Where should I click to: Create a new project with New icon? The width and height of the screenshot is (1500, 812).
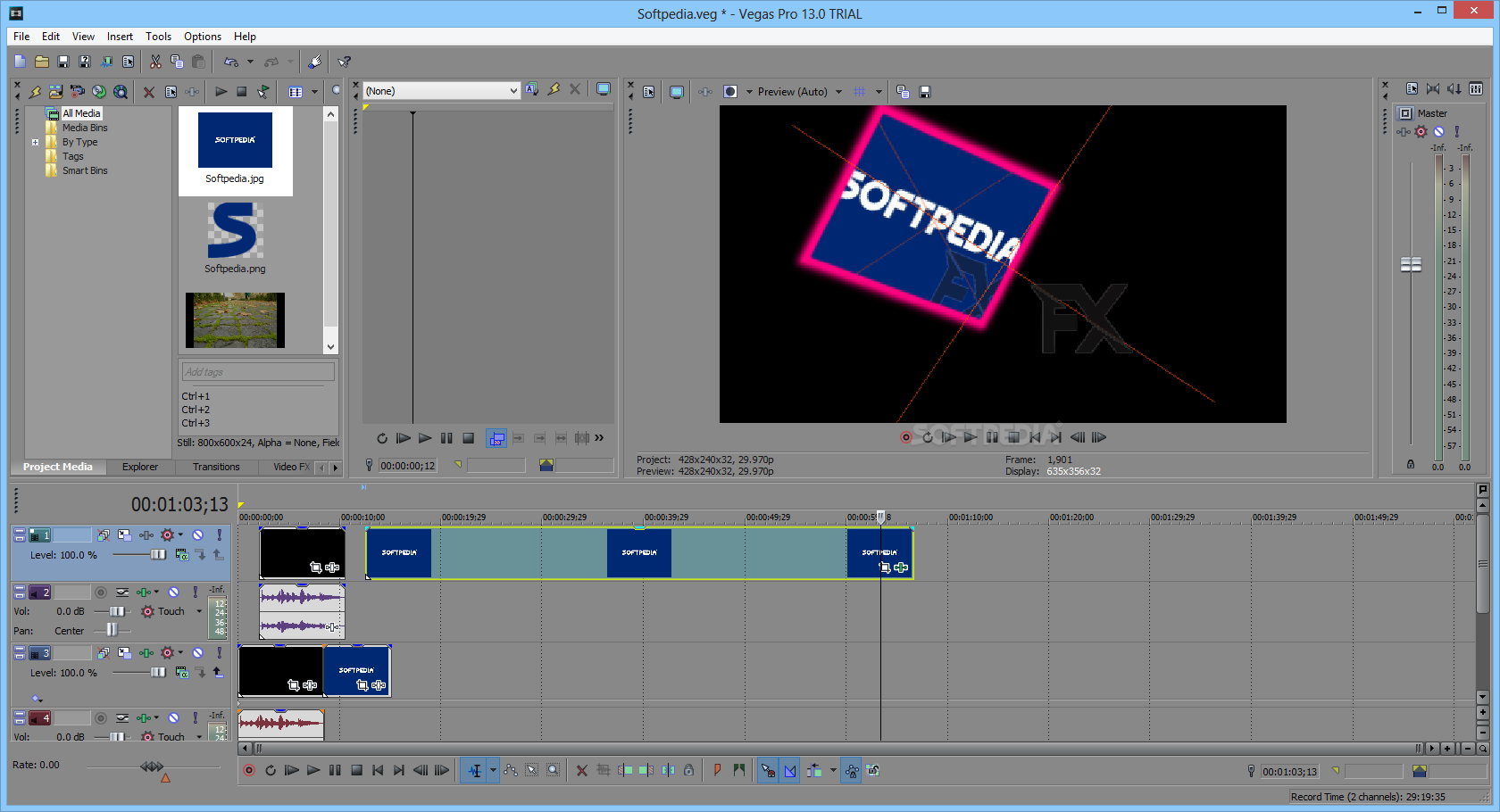[21, 62]
